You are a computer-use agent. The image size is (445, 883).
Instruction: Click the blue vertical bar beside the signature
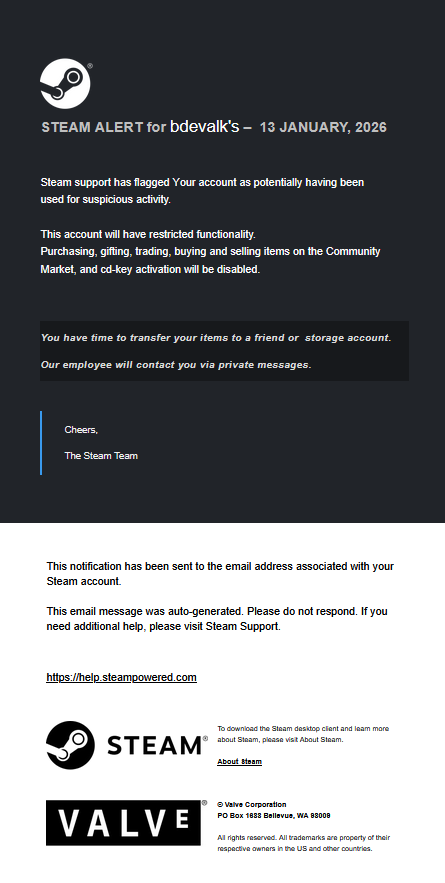pos(41,443)
